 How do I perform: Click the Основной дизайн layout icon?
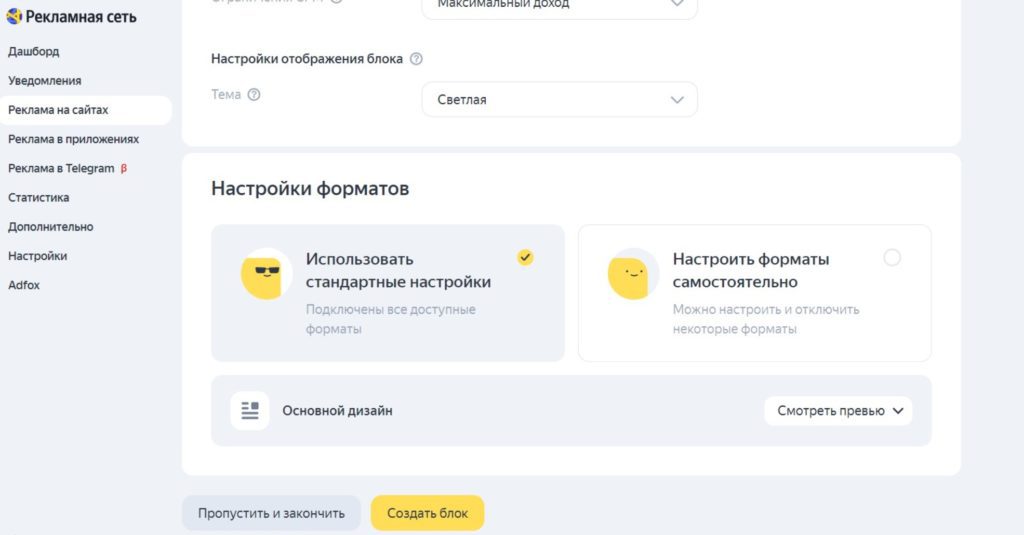coord(250,410)
